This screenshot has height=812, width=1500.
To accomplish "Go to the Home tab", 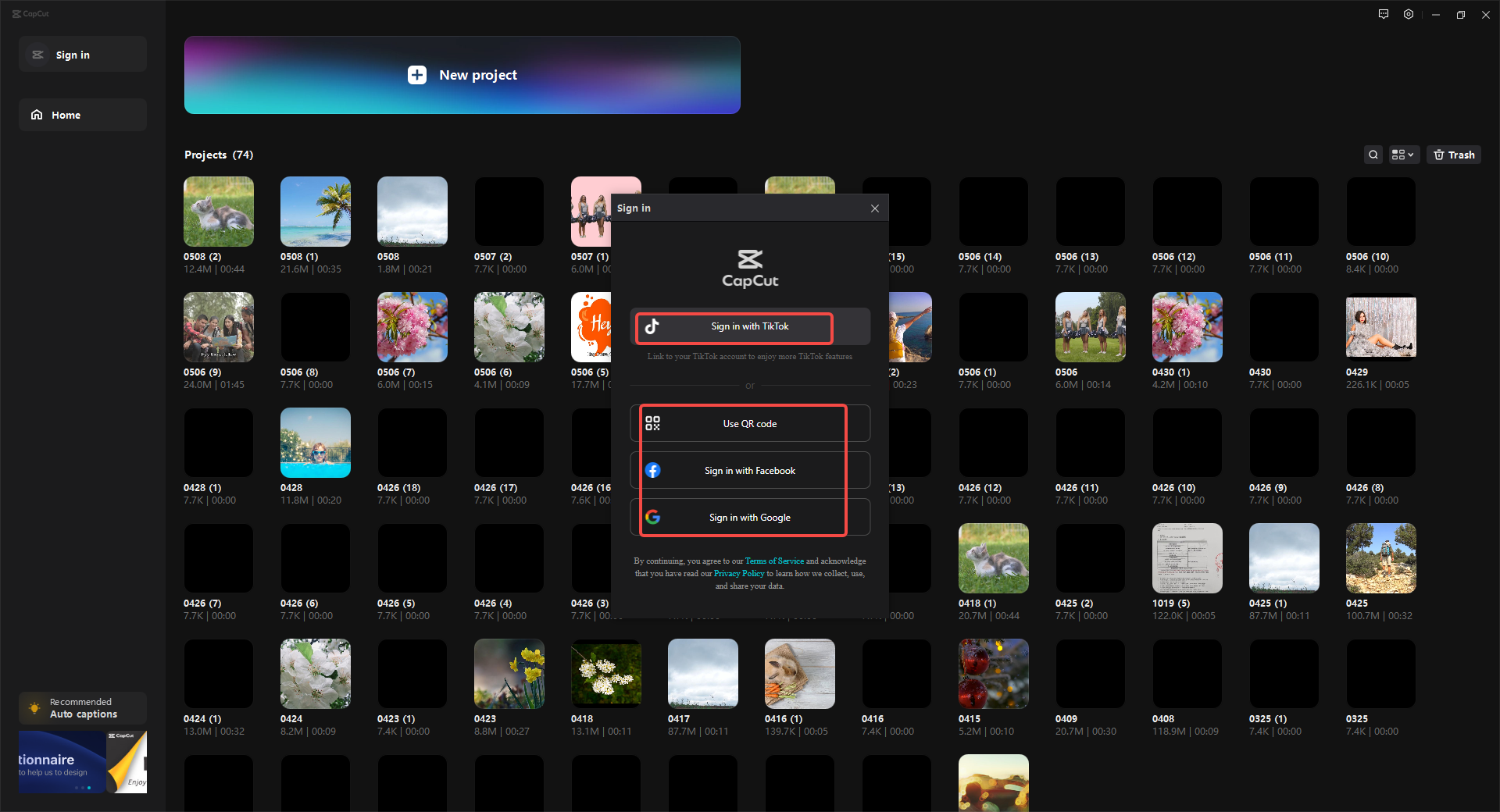I will [83, 115].
